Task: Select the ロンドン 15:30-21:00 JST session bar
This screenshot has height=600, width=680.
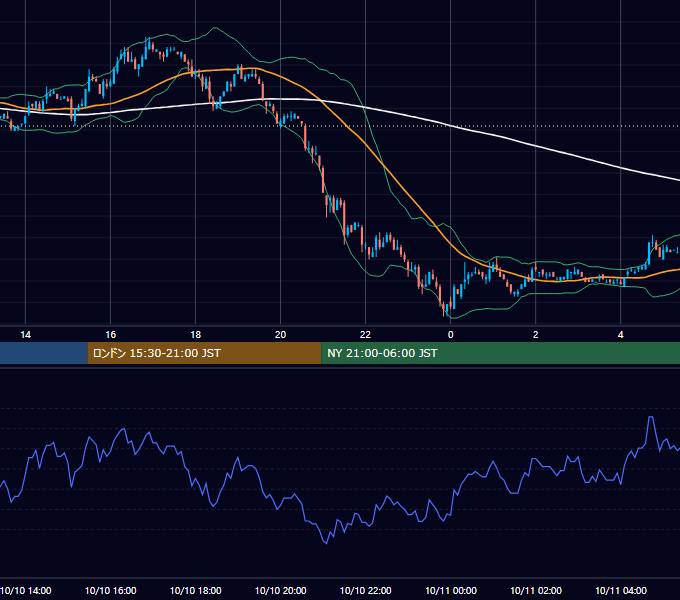Action: (204, 353)
